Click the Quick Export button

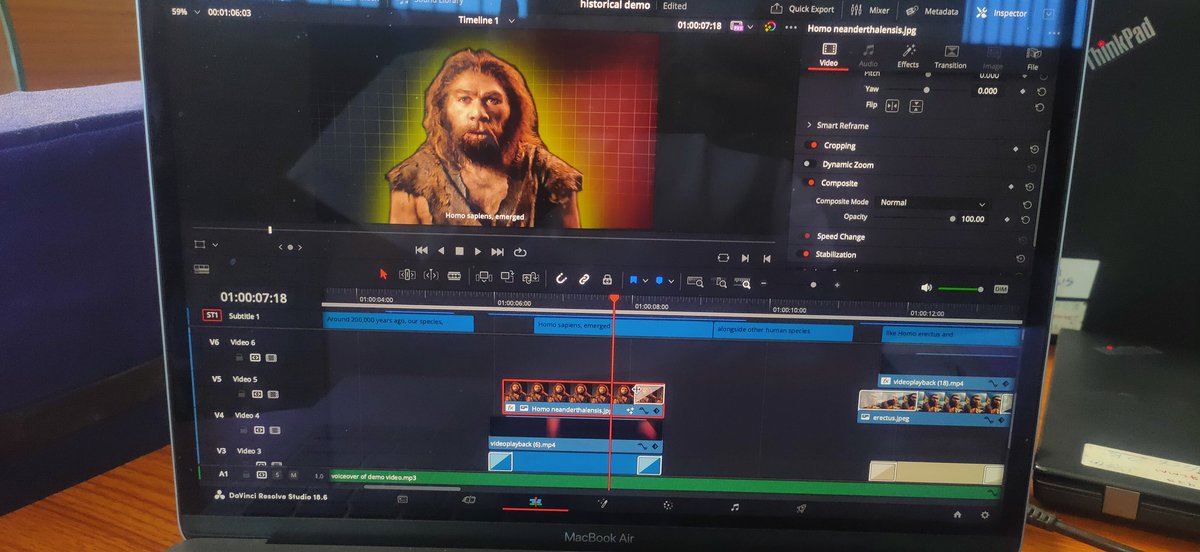point(803,9)
